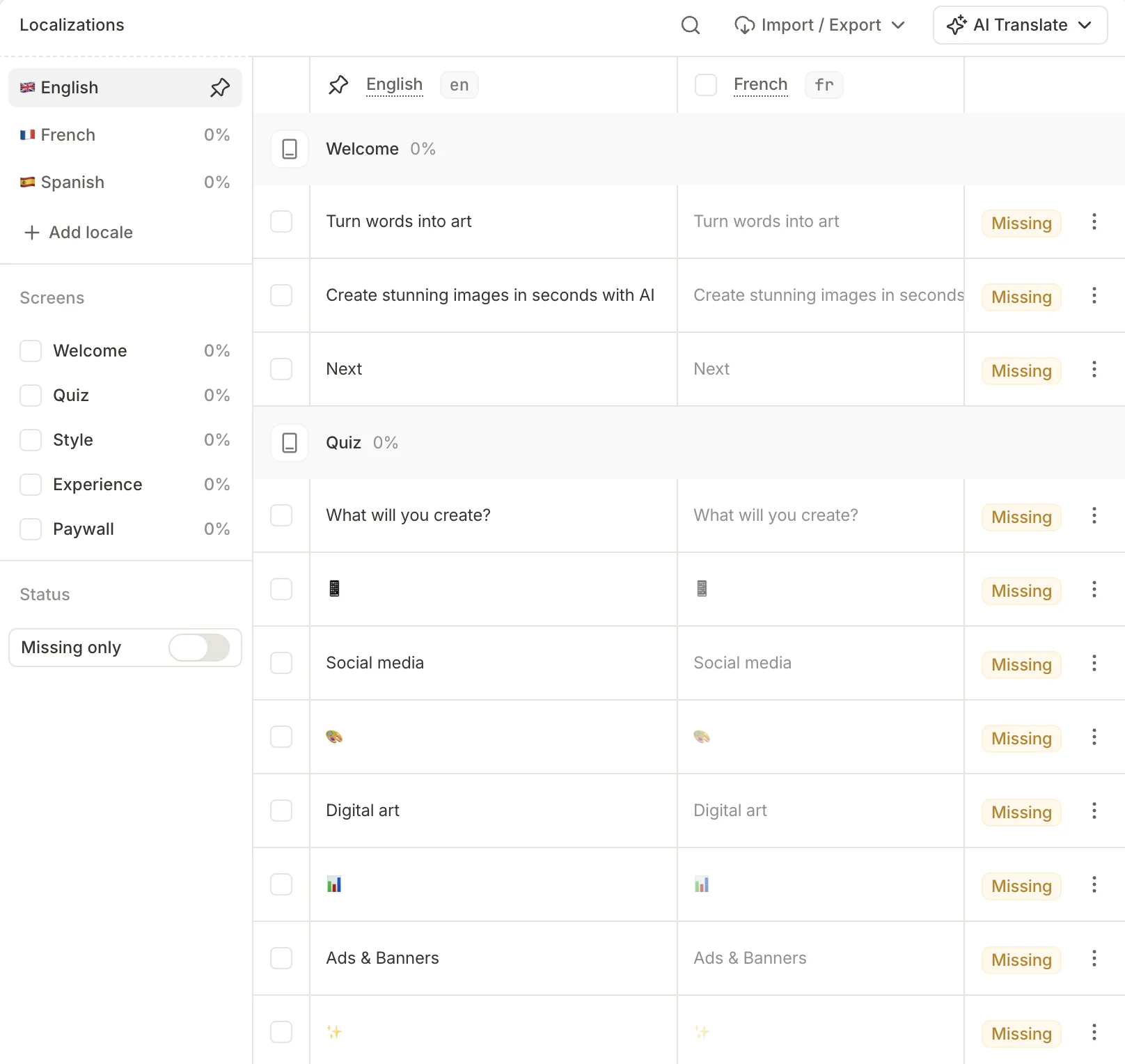Image resolution: width=1125 pixels, height=1064 pixels.
Task: Click the sparkles emoji in English column
Action: pos(335,1032)
